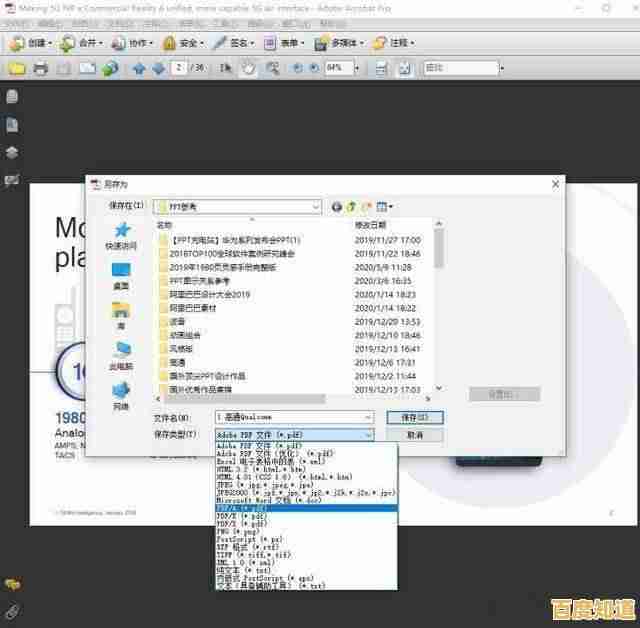Go to previous page with up arrow
Viewport: 640px width, 628px height.
pyautogui.click(x=139, y=69)
